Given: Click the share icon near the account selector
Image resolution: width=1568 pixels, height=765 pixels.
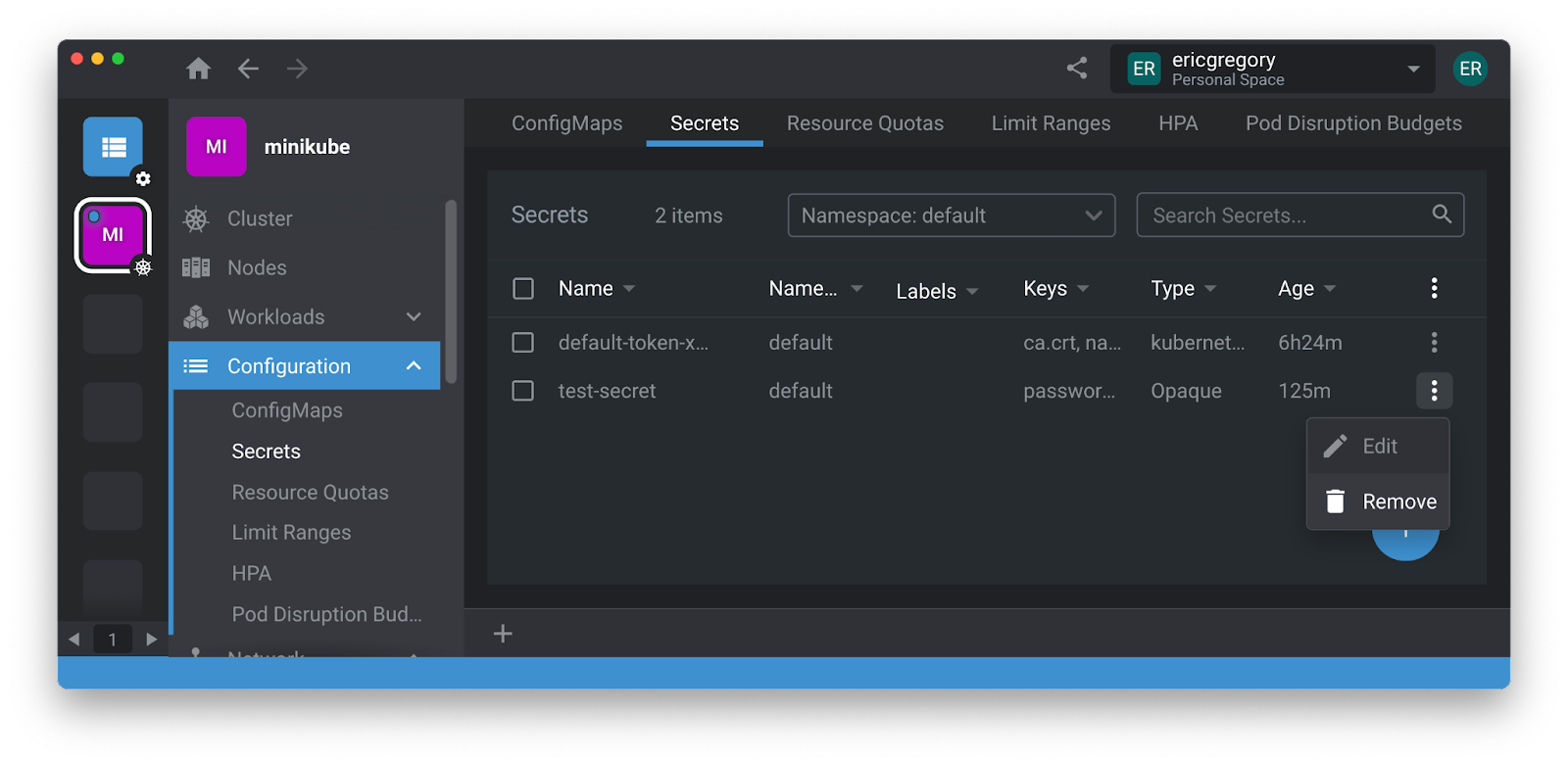Looking at the screenshot, I should click(1077, 68).
